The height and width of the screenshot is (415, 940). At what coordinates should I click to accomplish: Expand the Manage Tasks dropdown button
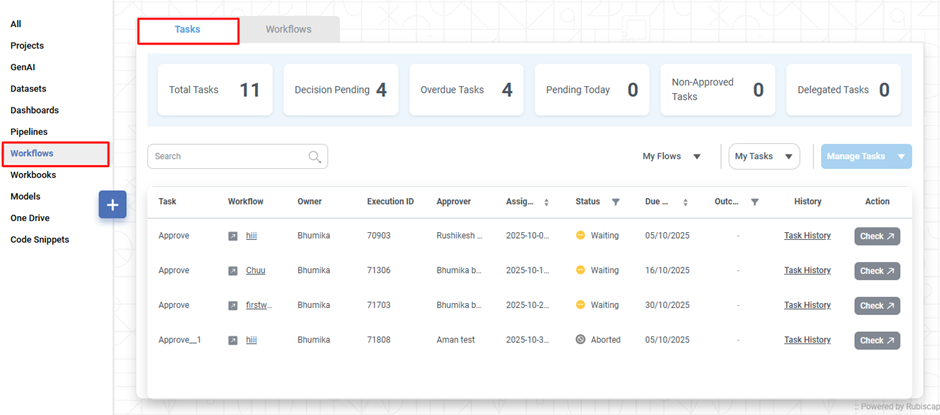coord(902,157)
